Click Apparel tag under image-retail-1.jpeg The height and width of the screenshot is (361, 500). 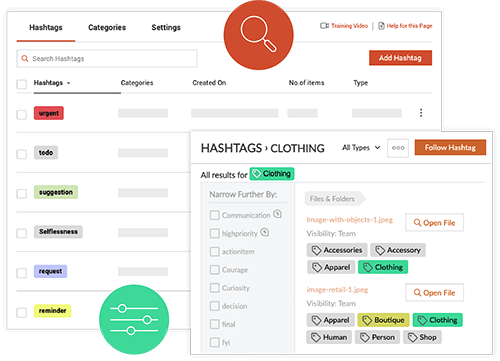pos(330,320)
